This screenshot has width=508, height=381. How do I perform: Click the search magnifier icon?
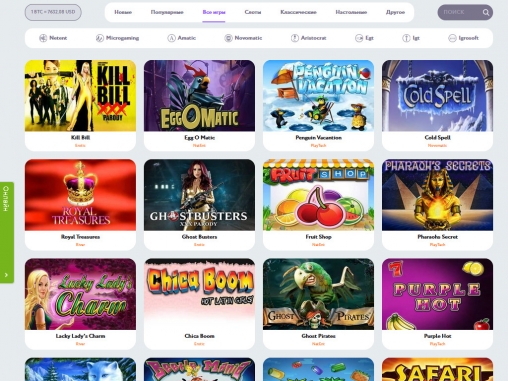[x=486, y=12]
